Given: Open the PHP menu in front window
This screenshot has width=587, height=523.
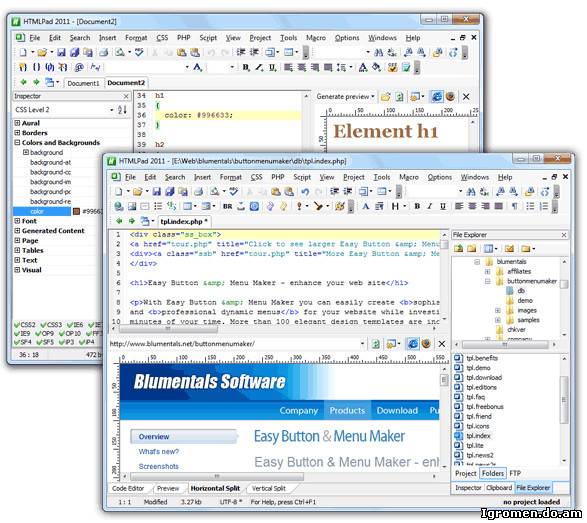Looking at the screenshot, I should (278, 177).
